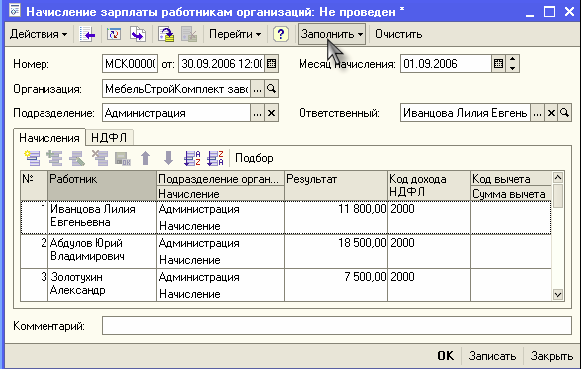Click the Ответственный field
Screen dimensions: 581x369
[465, 113]
